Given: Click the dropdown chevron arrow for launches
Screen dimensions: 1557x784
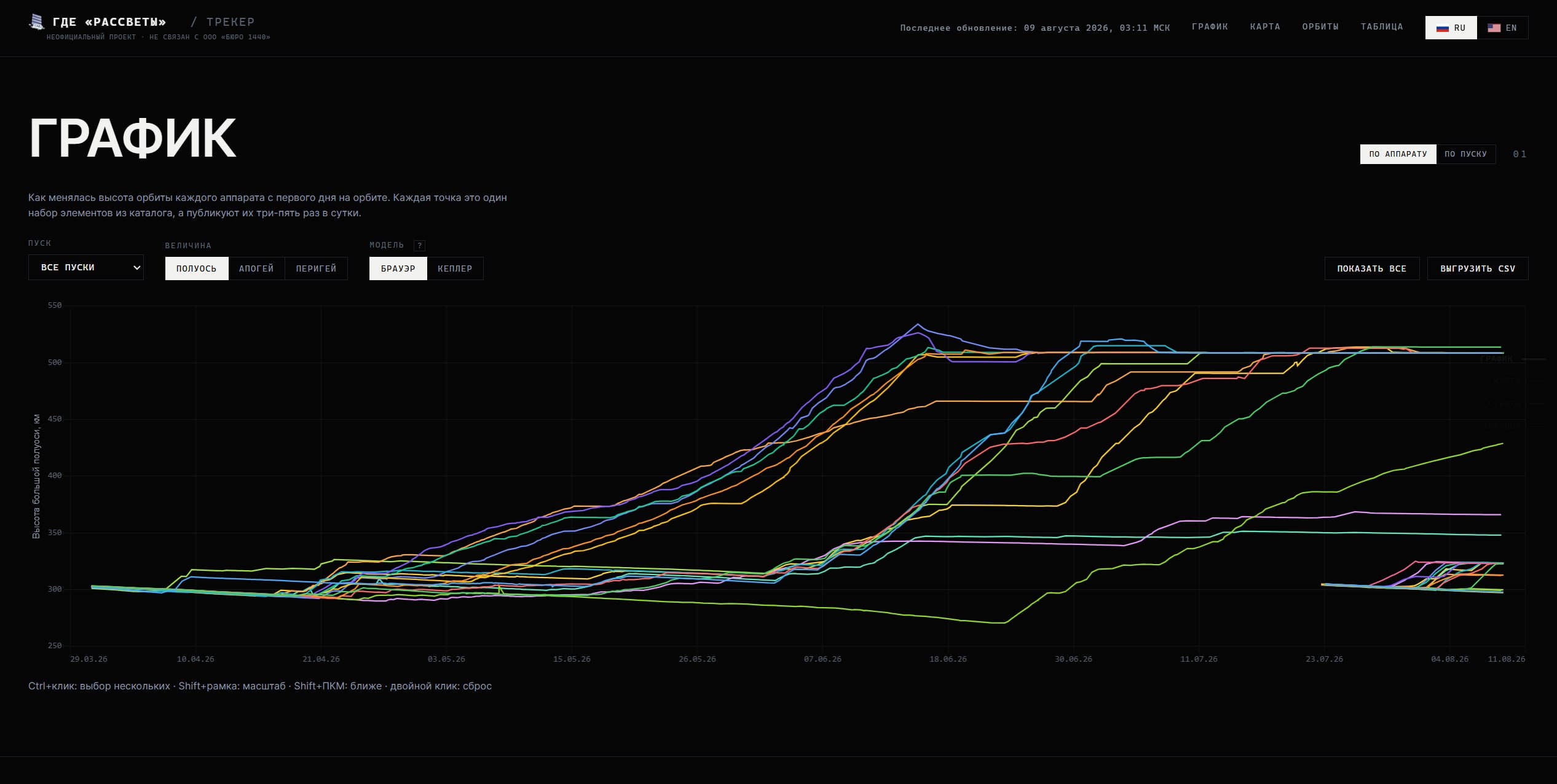Looking at the screenshot, I should [x=136, y=268].
